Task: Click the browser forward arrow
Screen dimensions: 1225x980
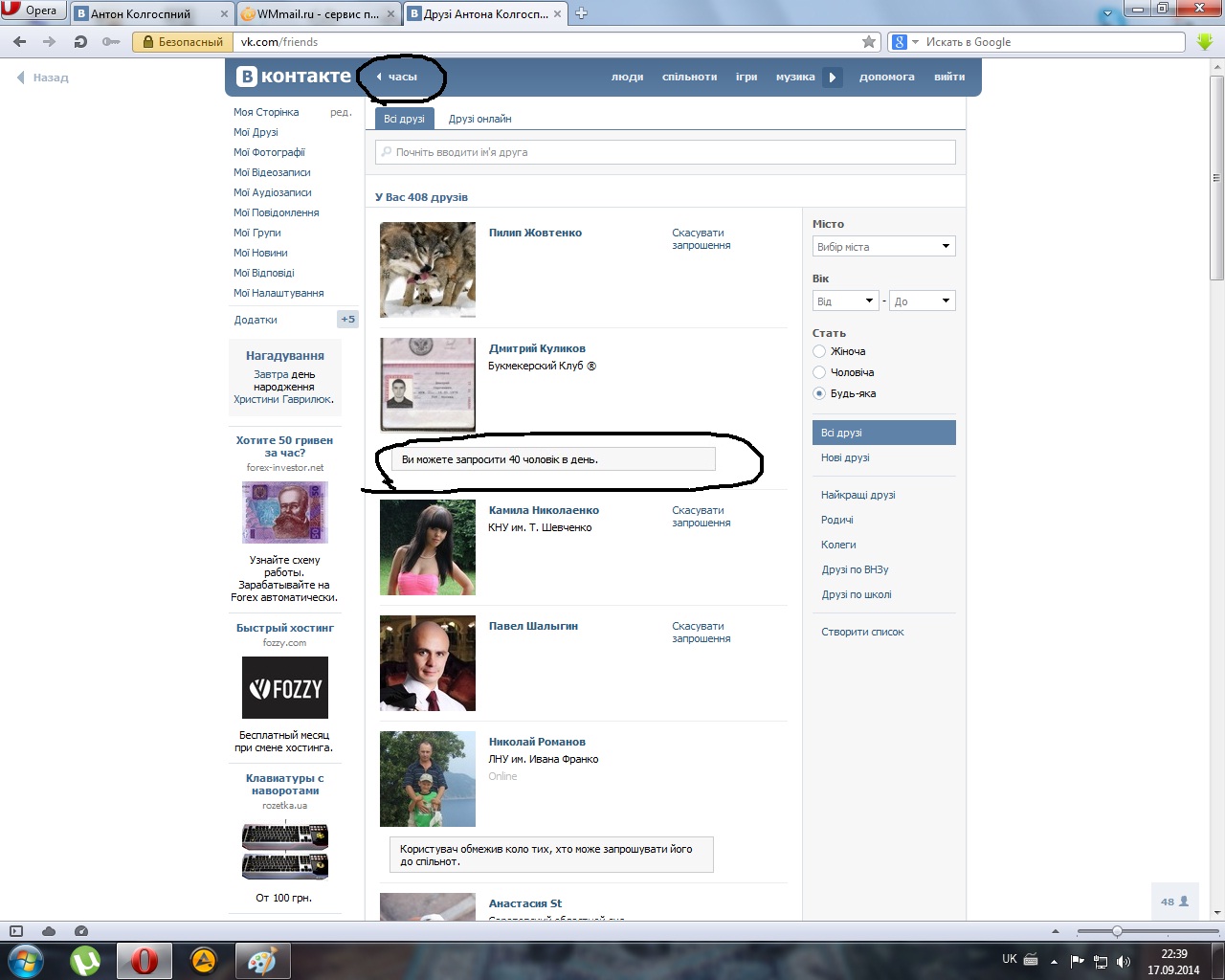Action: (x=50, y=42)
